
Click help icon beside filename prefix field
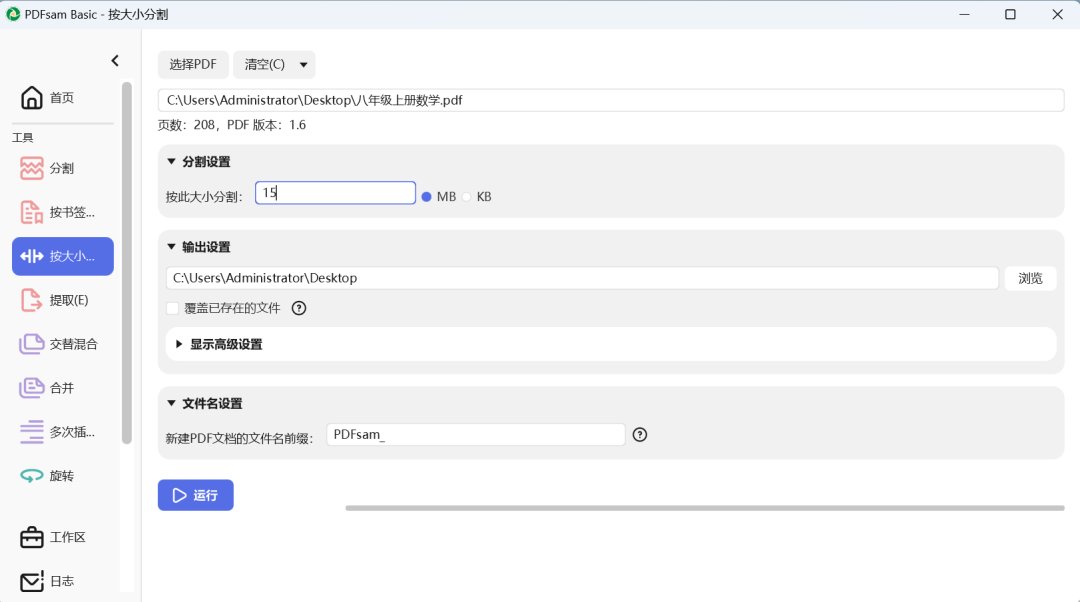640,435
